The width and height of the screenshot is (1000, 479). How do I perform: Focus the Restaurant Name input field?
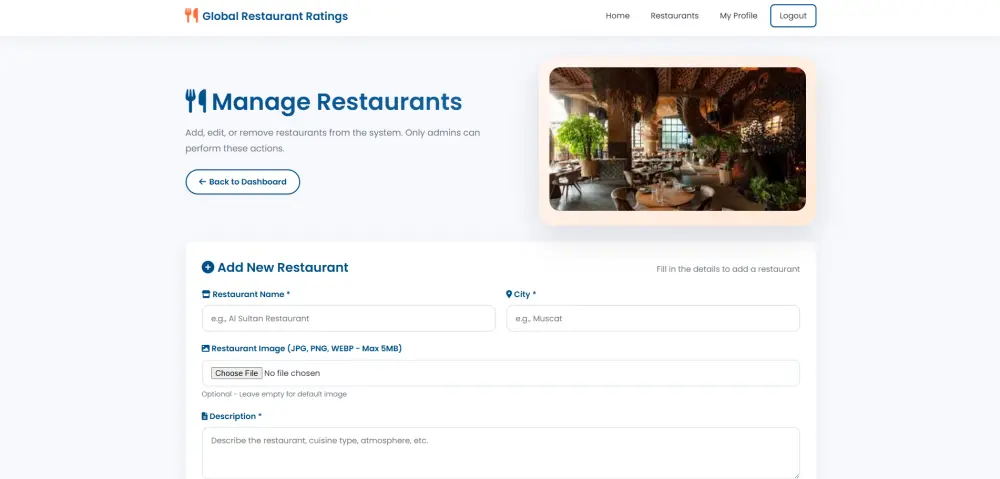(x=349, y=318)
